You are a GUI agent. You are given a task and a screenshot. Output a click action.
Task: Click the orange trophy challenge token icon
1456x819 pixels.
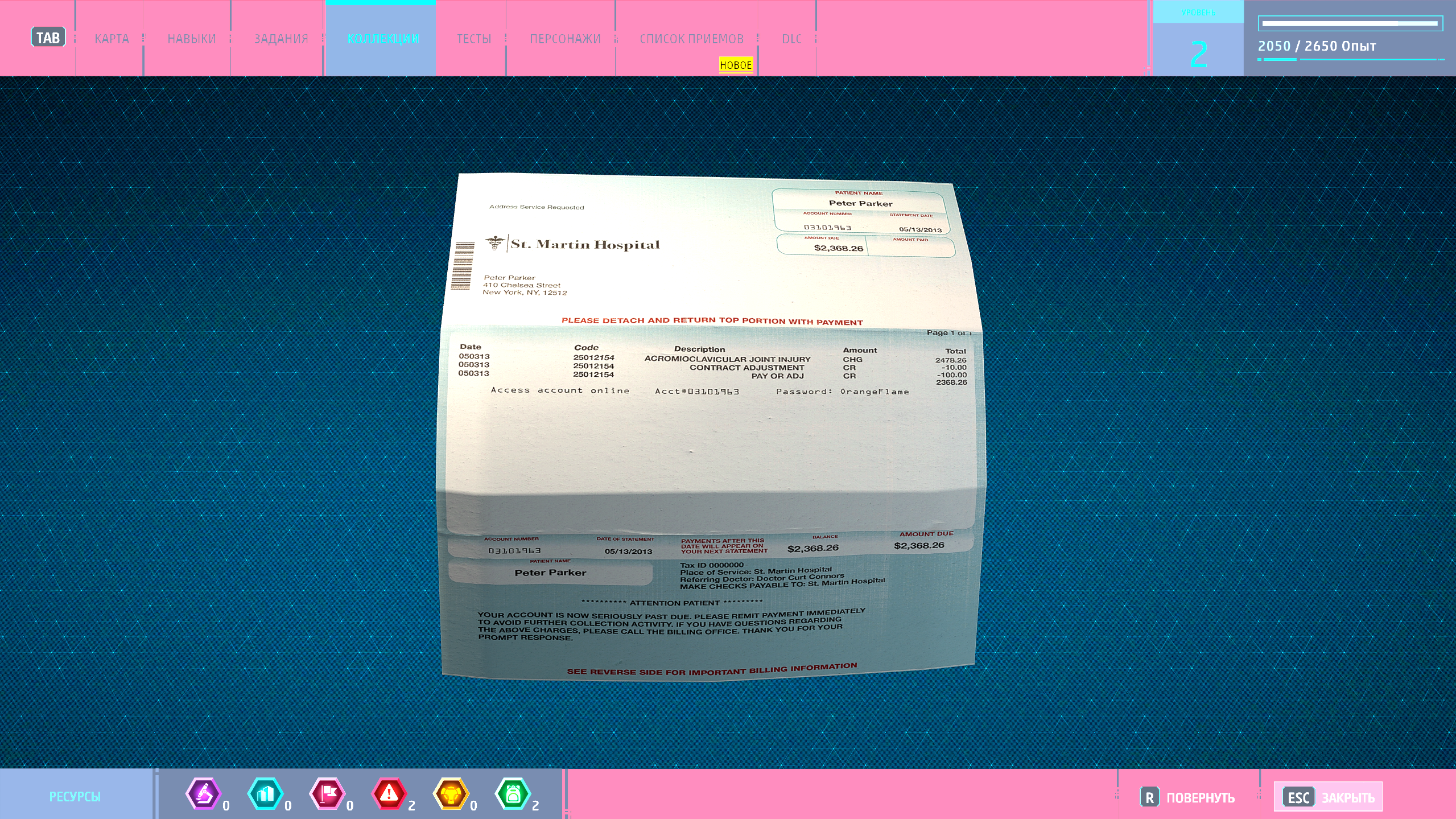pyautogui.click(x=451, y=793)
